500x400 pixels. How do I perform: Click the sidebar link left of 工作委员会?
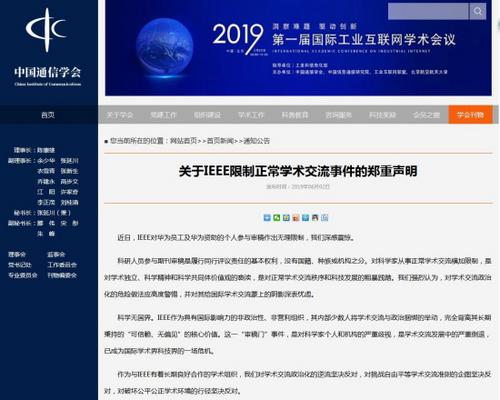(x=20, y=265)
